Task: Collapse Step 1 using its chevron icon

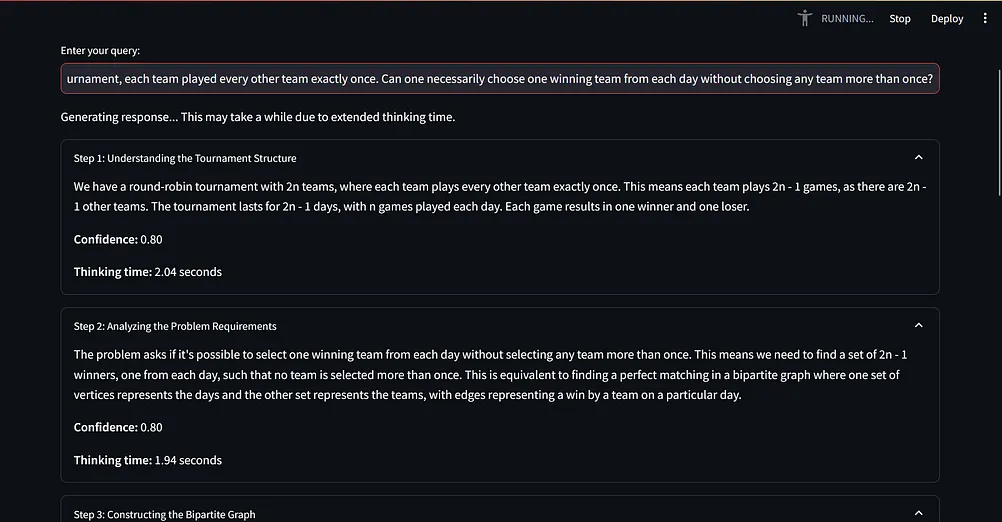Action: click(918, 157)
